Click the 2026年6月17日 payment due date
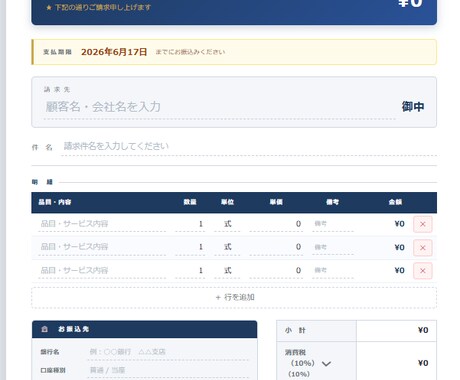 [114, 52]
